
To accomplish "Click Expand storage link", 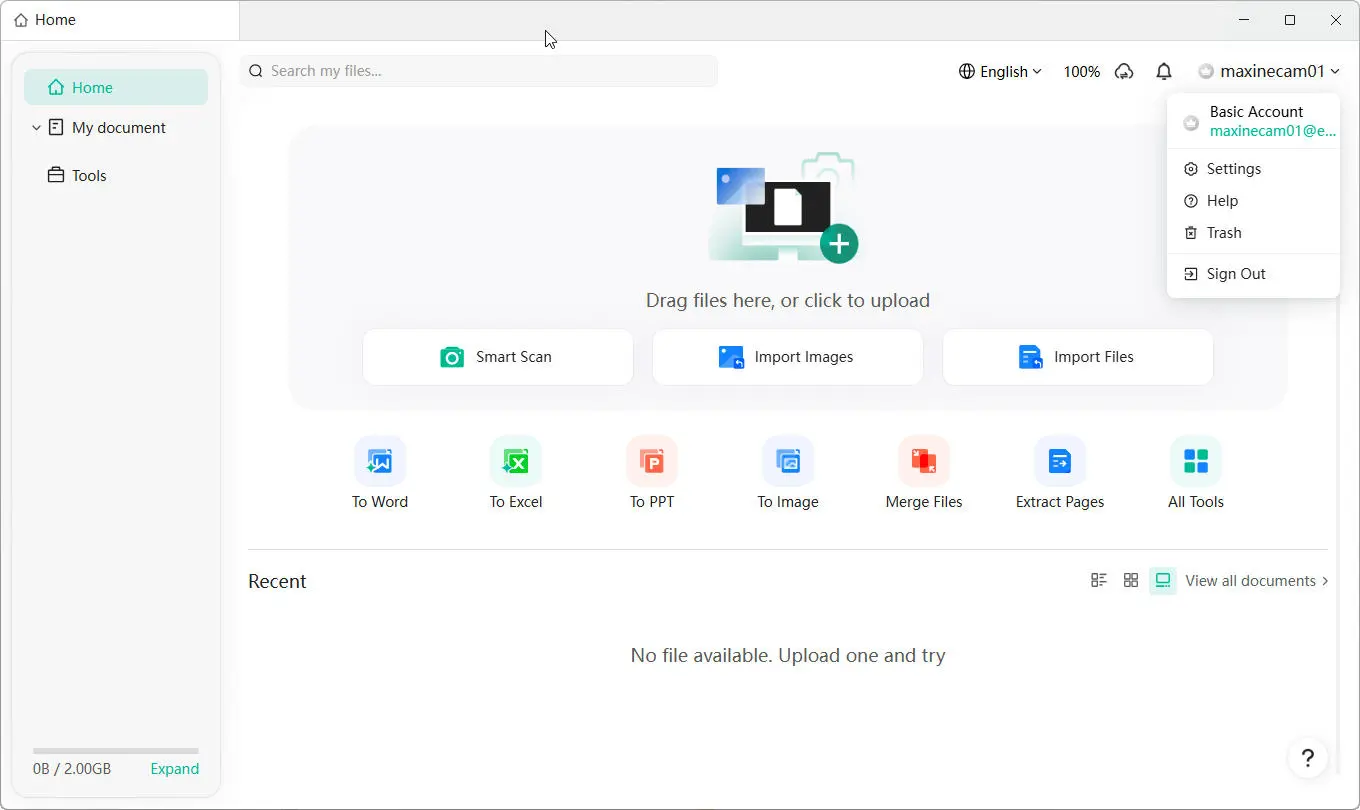I will [x=175, y=769].
